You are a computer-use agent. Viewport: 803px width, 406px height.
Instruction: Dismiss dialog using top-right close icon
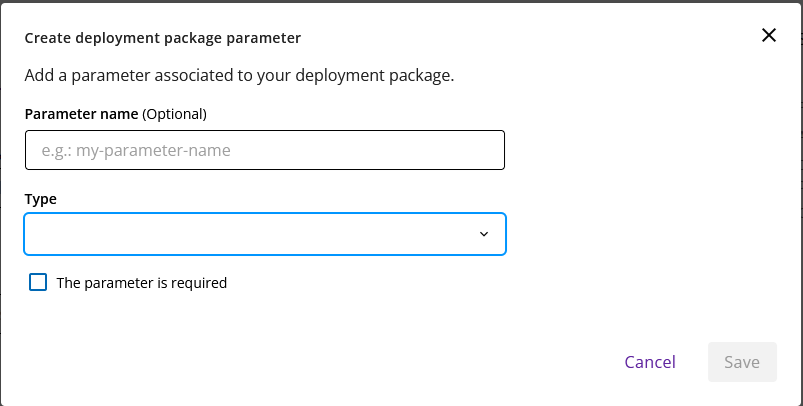pyautogui.click(x=768, y=35)
